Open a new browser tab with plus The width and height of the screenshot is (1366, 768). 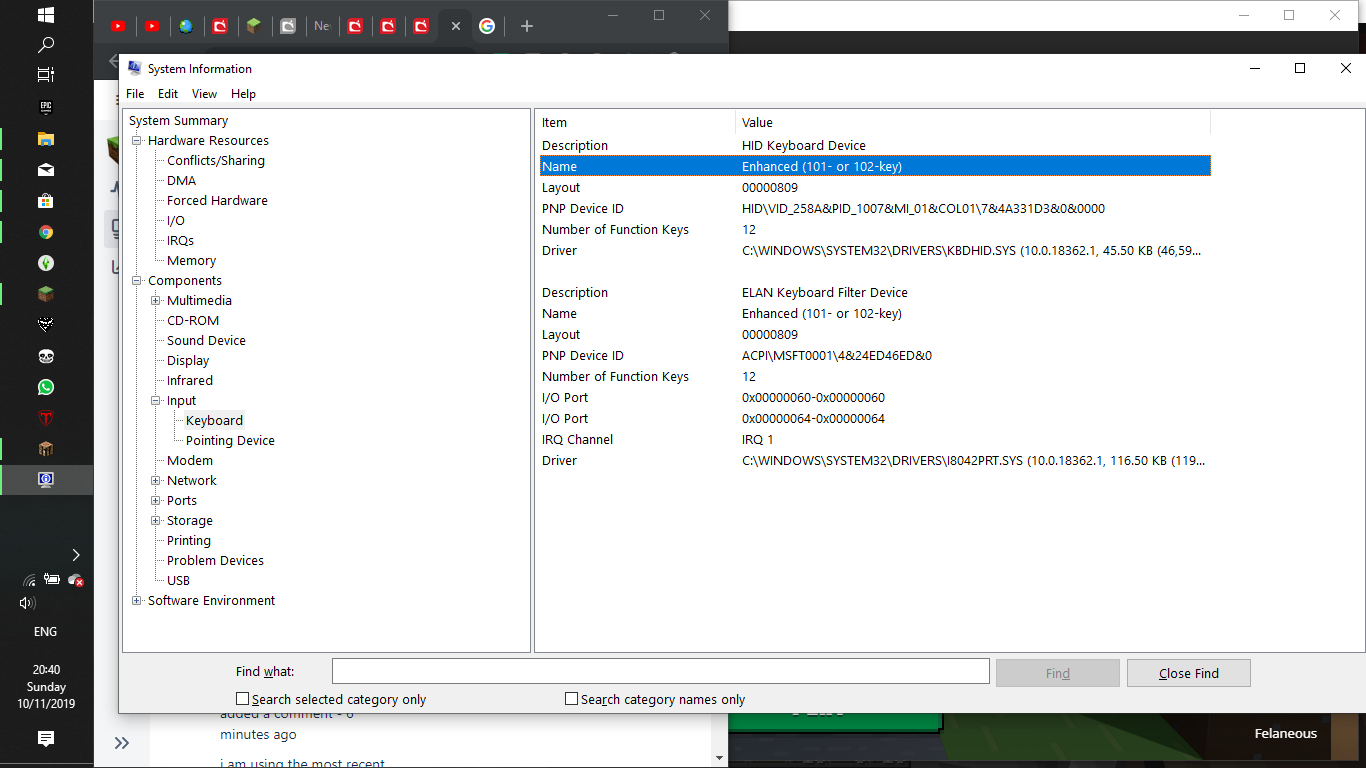pos(527,26)
